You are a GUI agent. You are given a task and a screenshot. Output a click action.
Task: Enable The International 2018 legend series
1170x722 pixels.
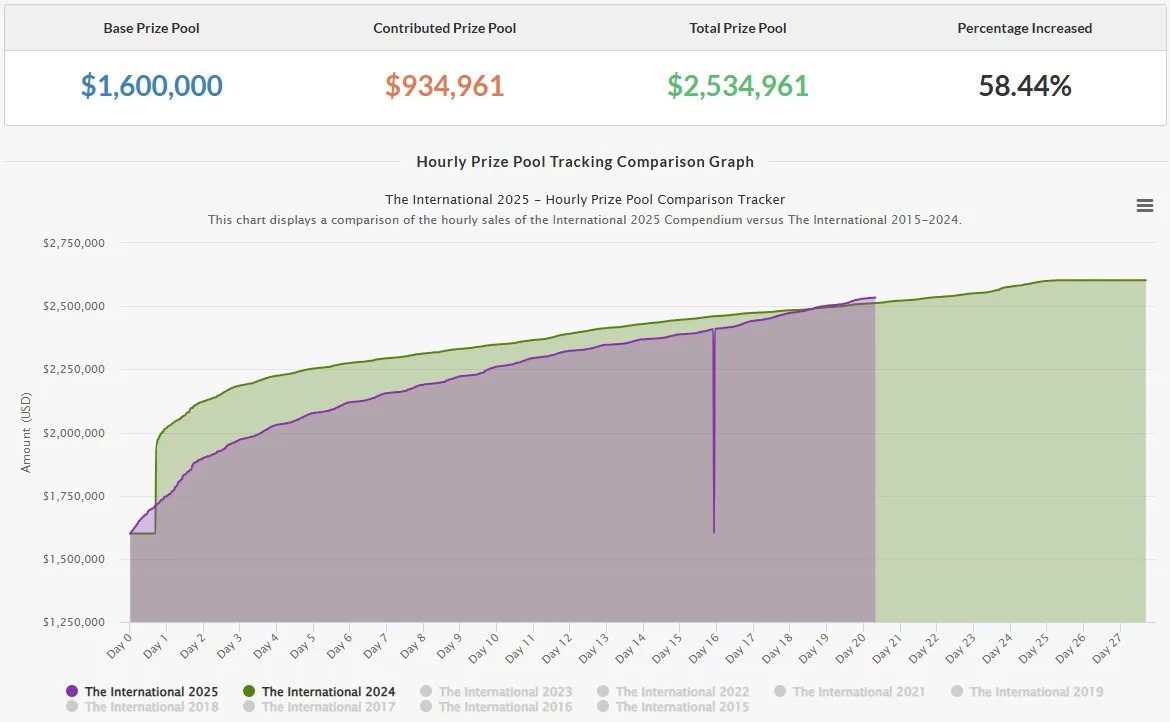pos(143,707)
